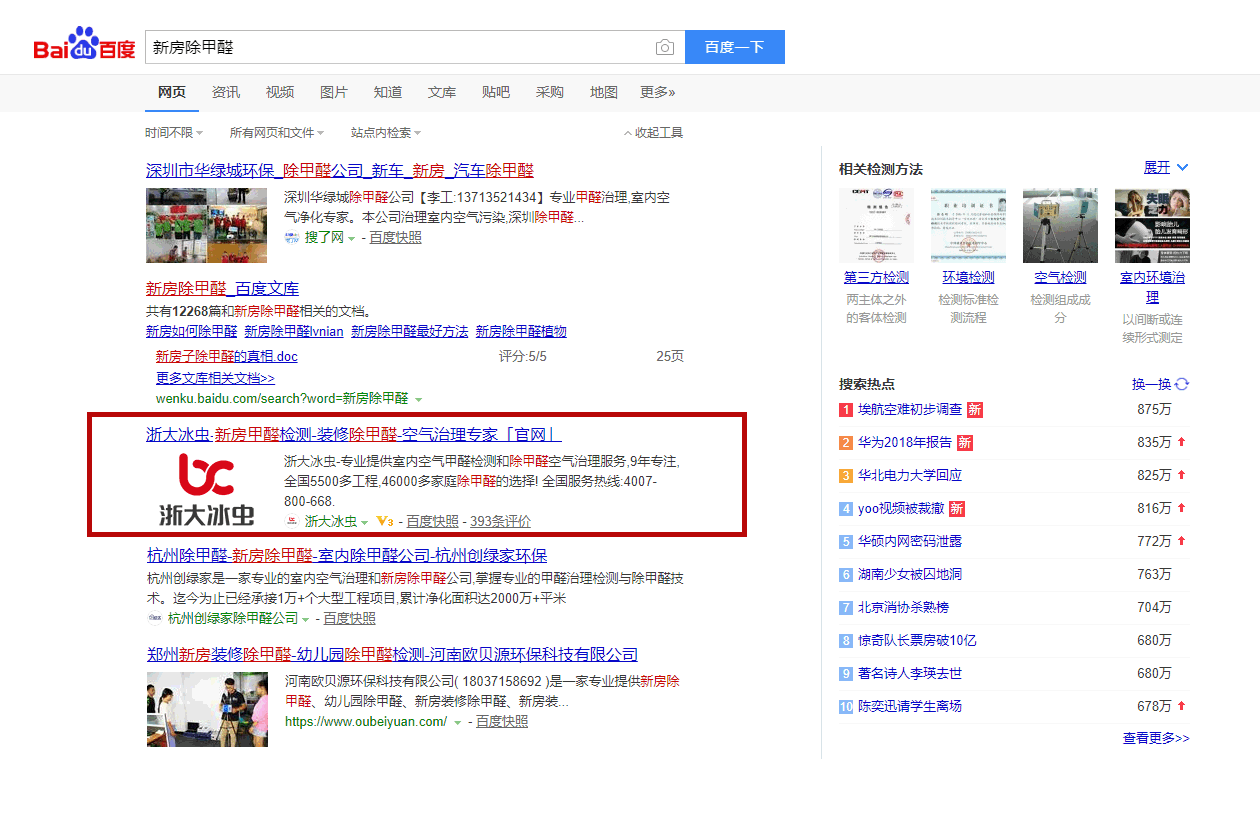1260x823 pixels.
Task: Open dropdown arrow after oubeiyuan.com URL
Action: [457, 722]
